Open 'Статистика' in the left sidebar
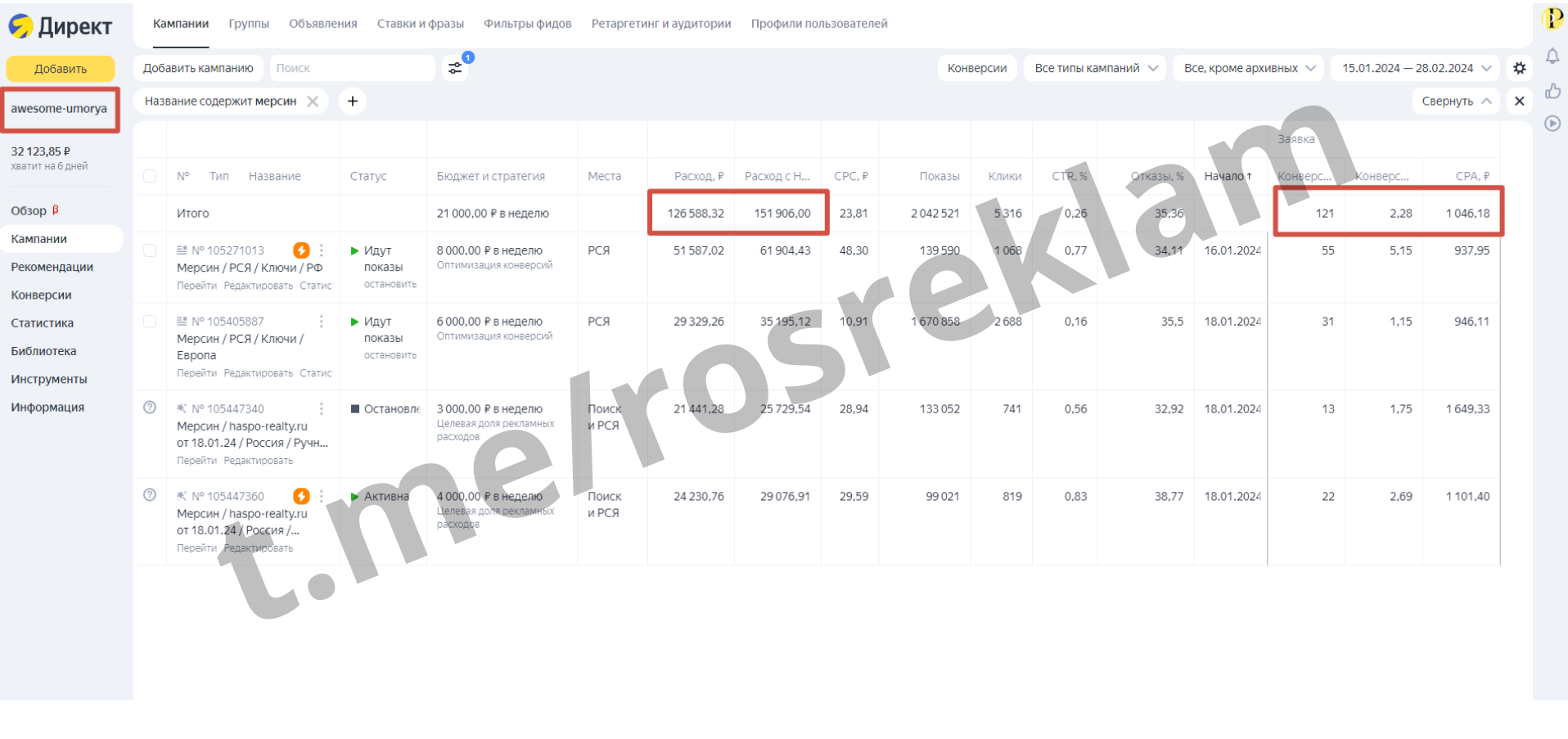Viewport: 1568px width, 739px height. coord(43,323)
